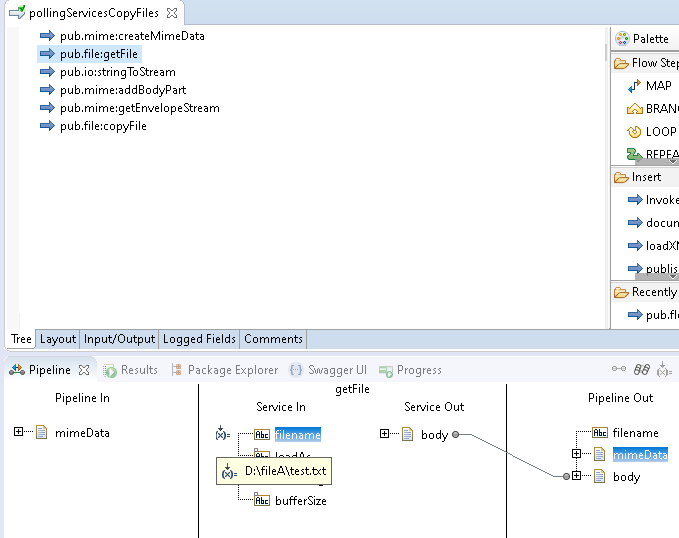Switch to the Tree tab
The image size is (679, 538).
coord(21,339)
